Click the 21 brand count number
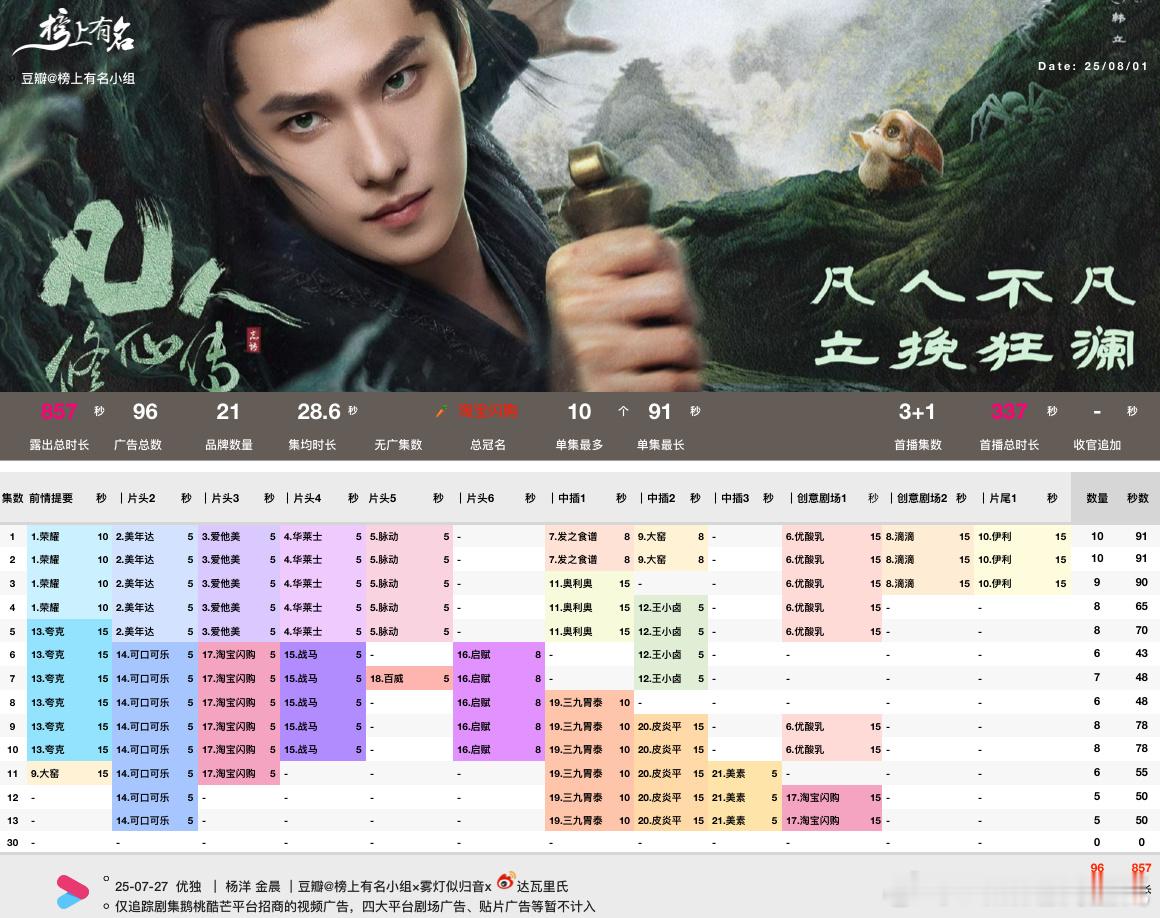 [x=228, y=411]
